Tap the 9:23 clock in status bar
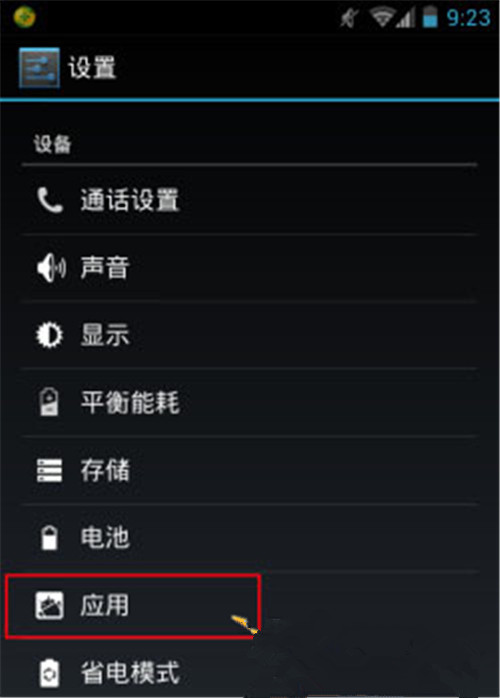 [468, 18]
